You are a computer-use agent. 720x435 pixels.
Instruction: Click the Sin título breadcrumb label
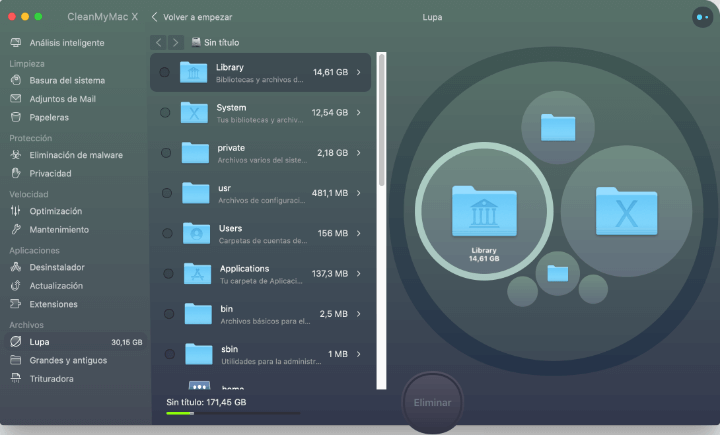(x=221, y=42)
